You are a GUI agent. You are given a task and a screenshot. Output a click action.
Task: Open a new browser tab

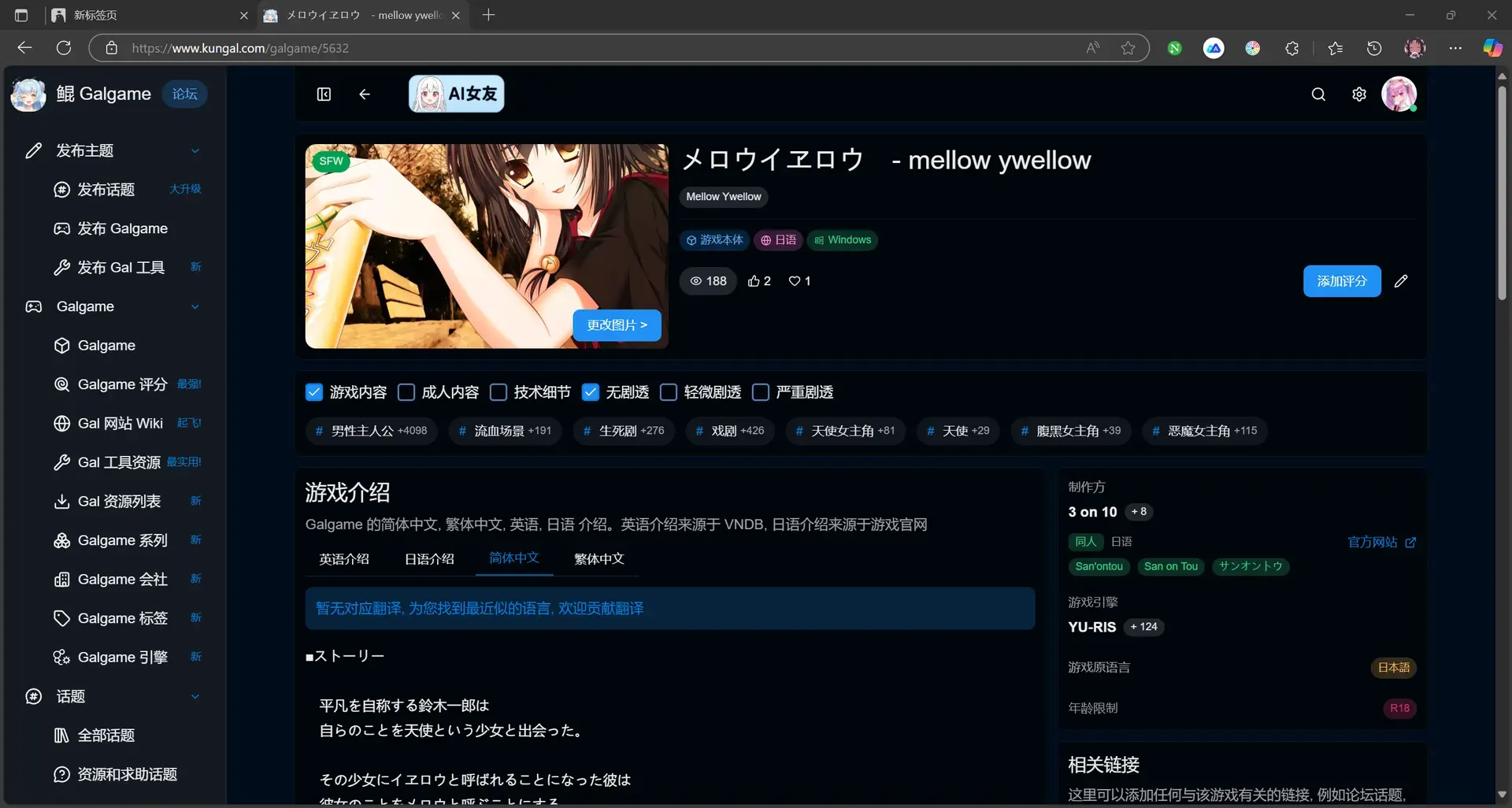click(488, 15)
